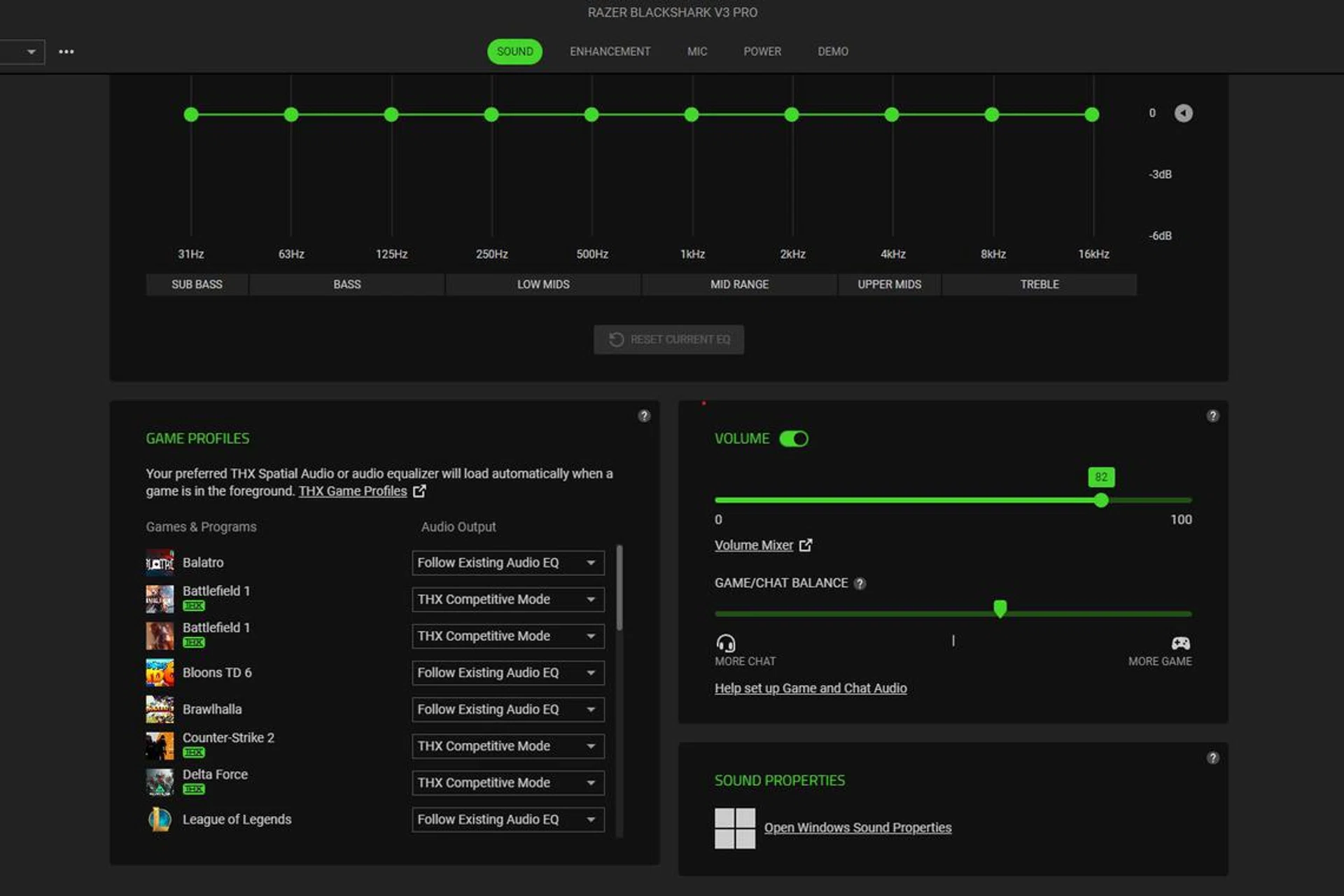Click the three-dots more options icon
This screenshot has width=1344, height=896.
[66, 52]
